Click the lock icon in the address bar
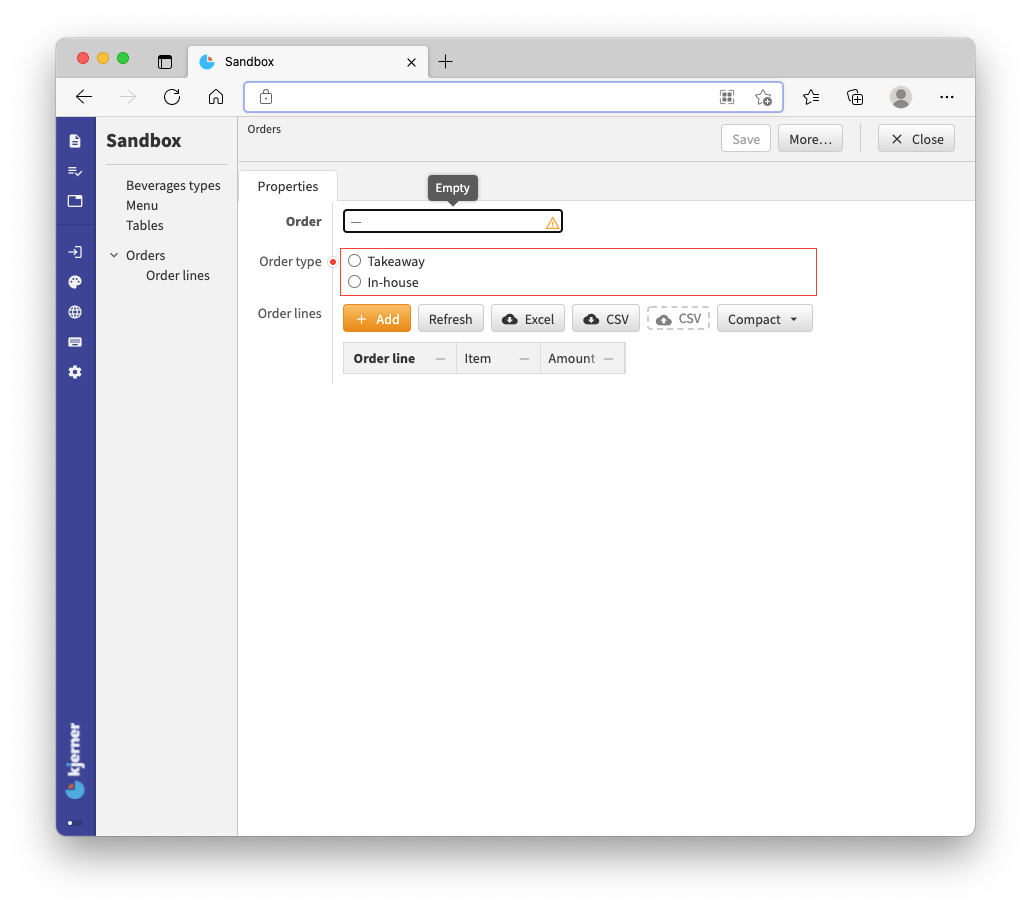This screenshot has height=910, width=1031. [x=266, y=97]
